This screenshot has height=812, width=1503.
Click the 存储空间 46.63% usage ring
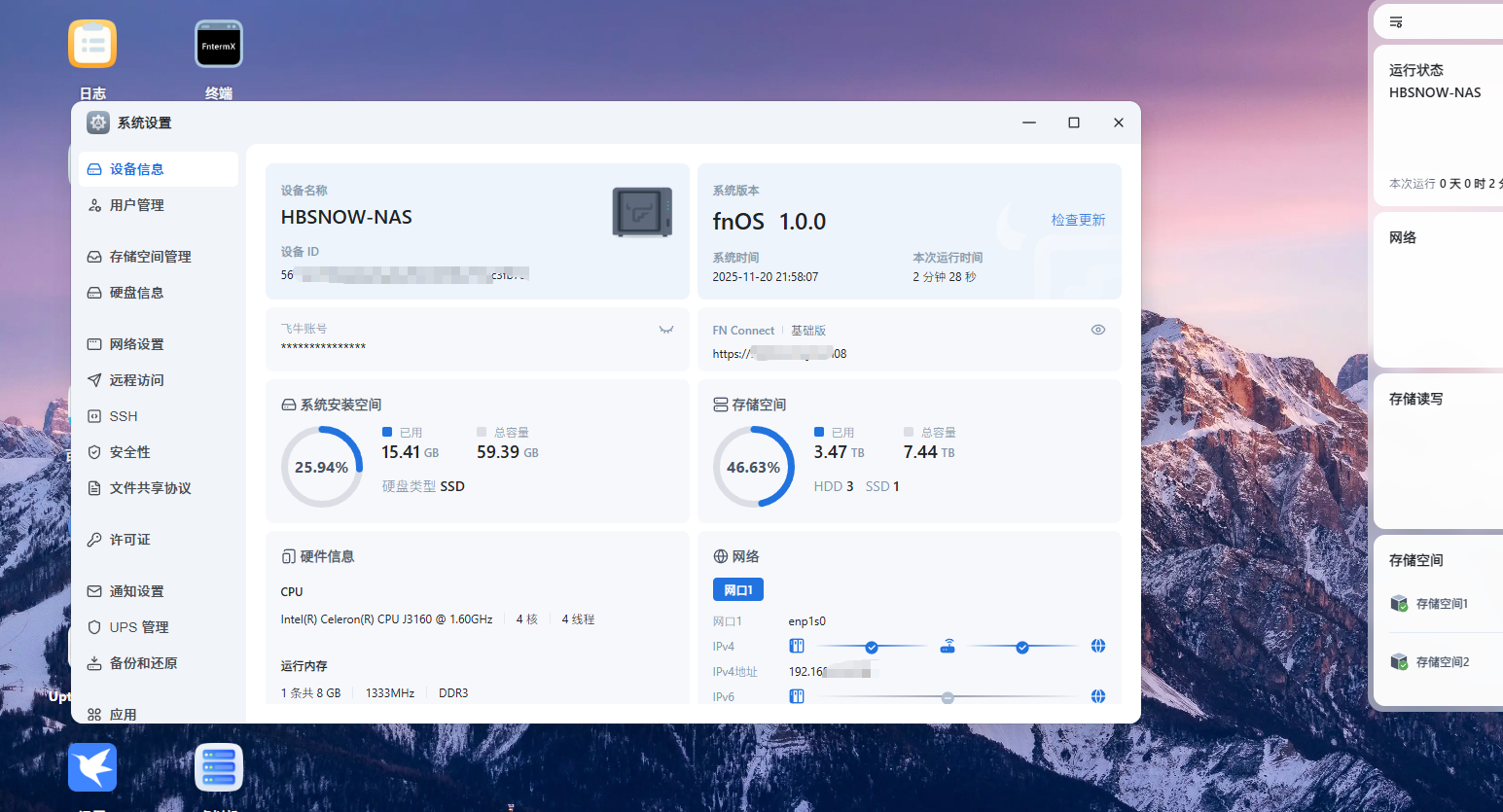click(753, 467)
